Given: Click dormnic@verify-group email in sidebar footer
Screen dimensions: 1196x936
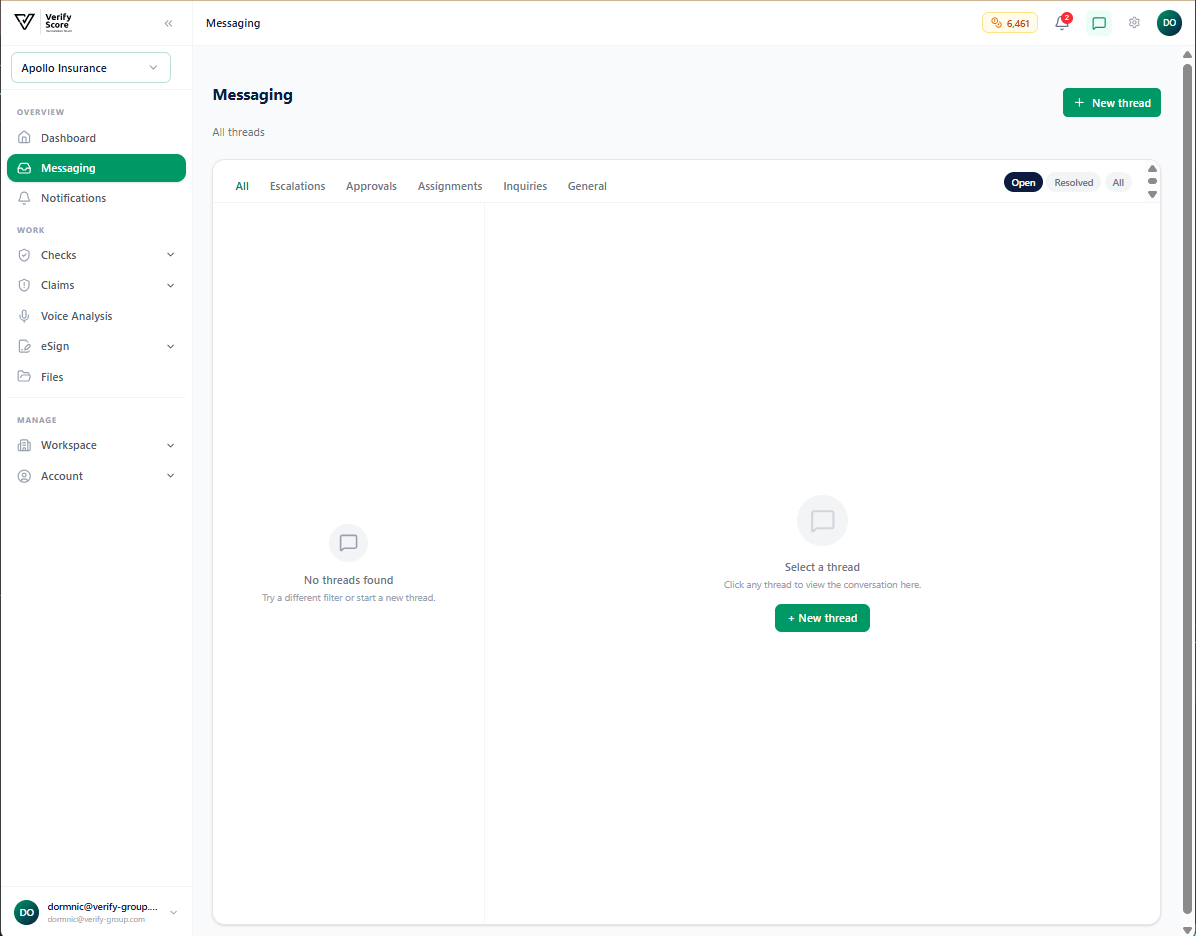Looking at the screenshot, I should pyautogui.click(x=102, y=907).
